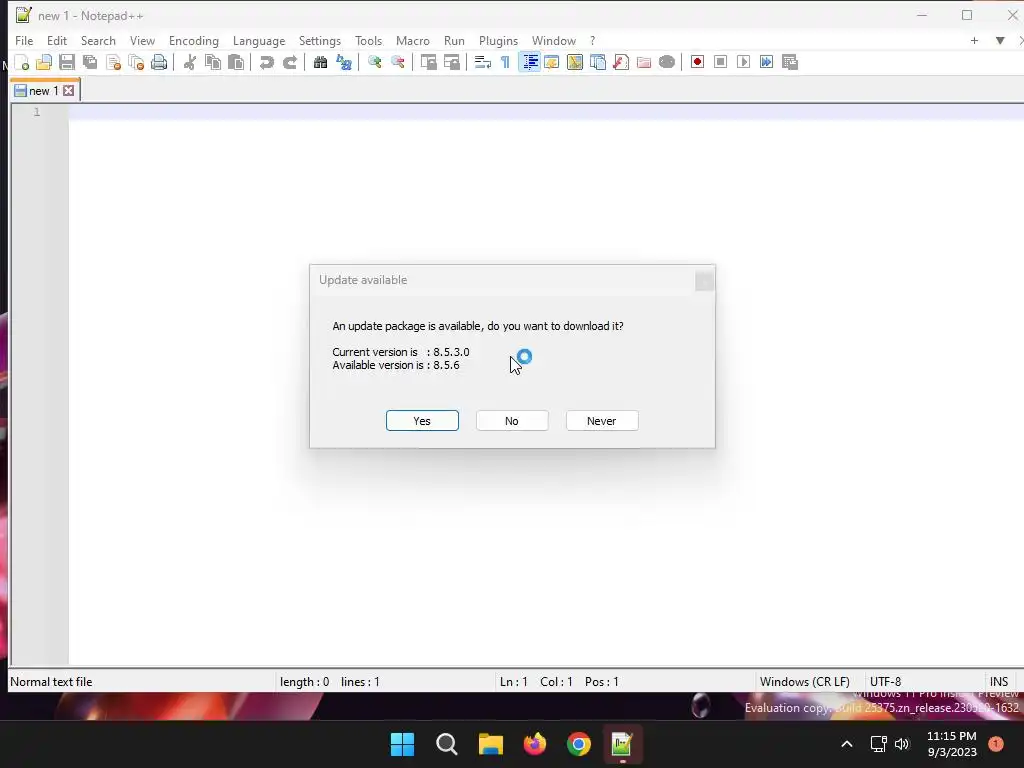Click 'Windows (CR LF)' in status bar
Image resolution: width=1024 pixels, height=768 pixels.
click(x=805, y=681)
